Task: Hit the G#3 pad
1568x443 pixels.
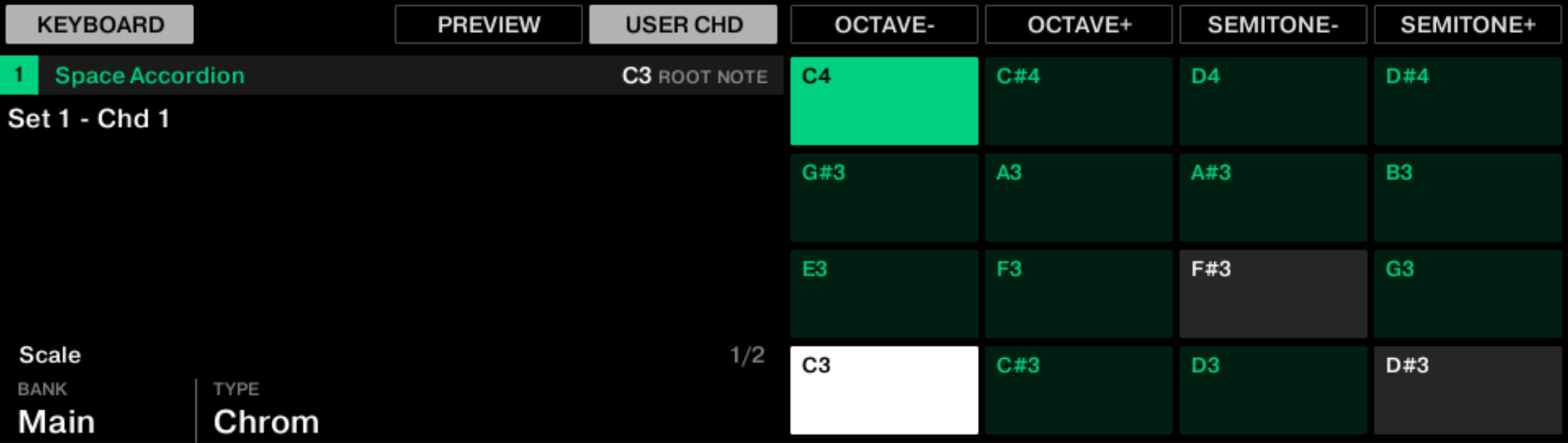Action: click(884, 197)
